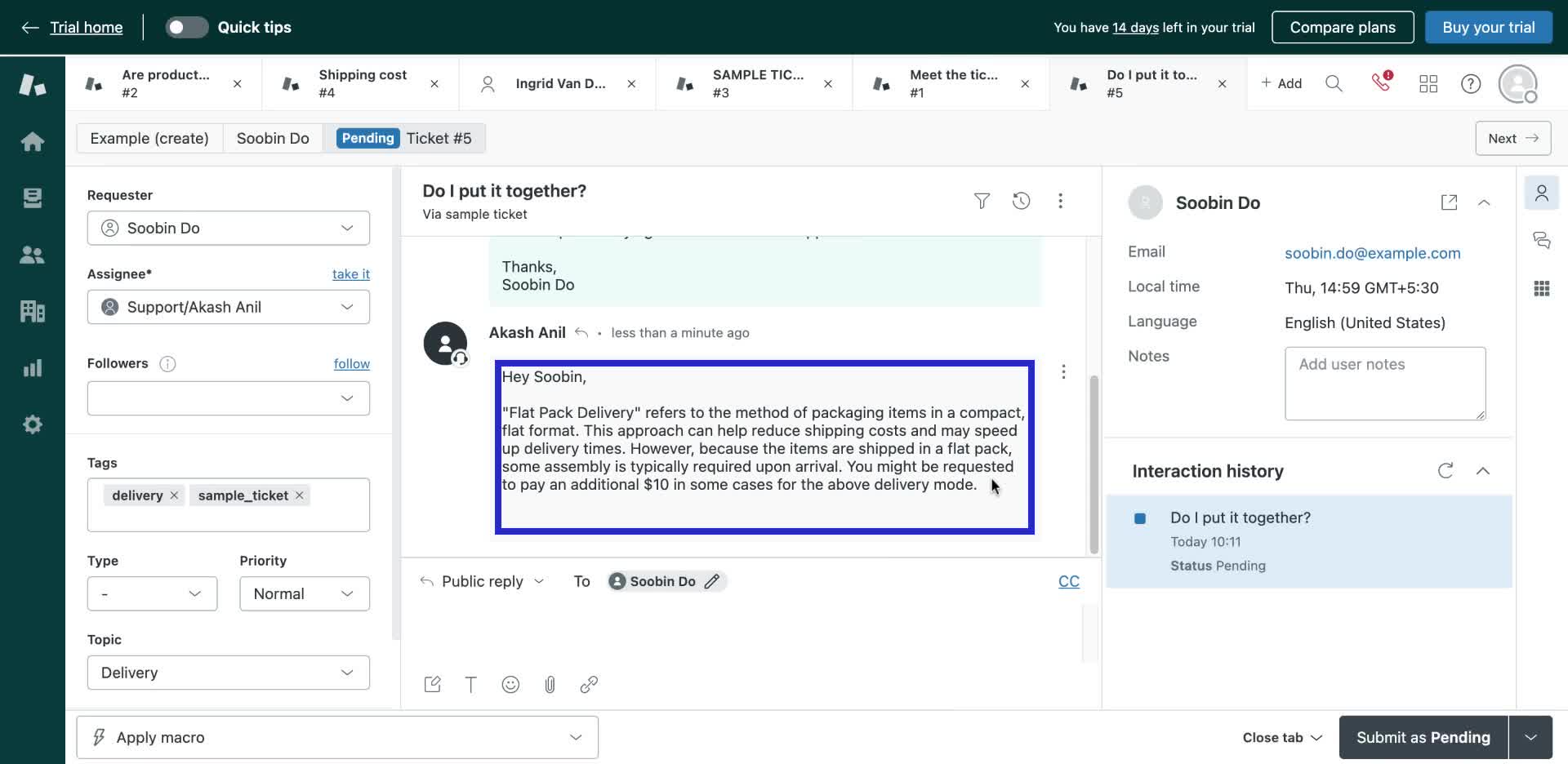
Task: Remove the sample_ticket tag
Action: point(300,495)
